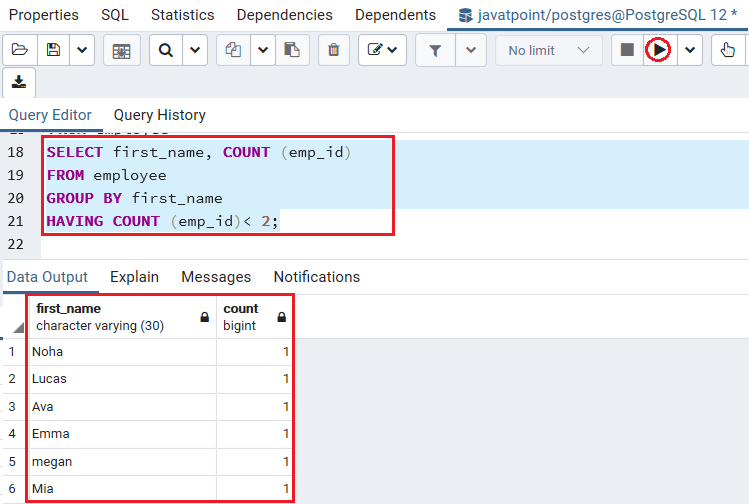Select result row number 4

point(12,434)
